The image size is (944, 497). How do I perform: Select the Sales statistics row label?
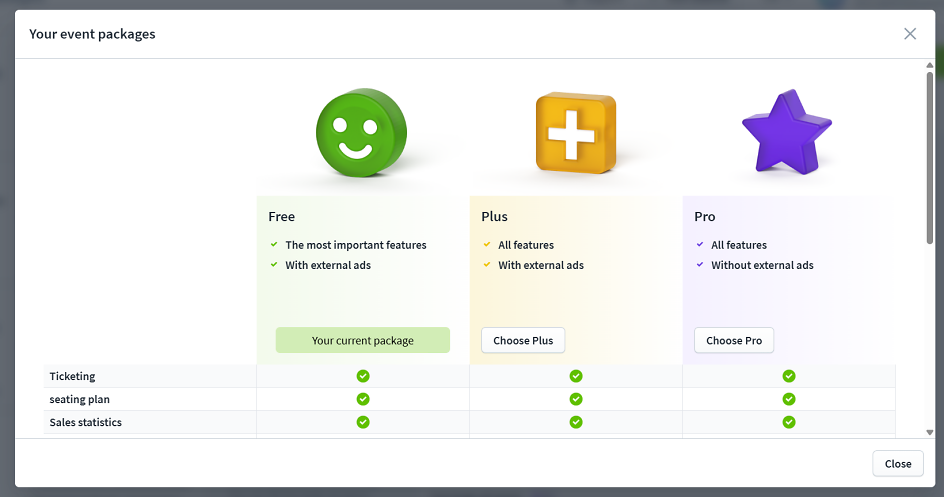coord(86,422)
